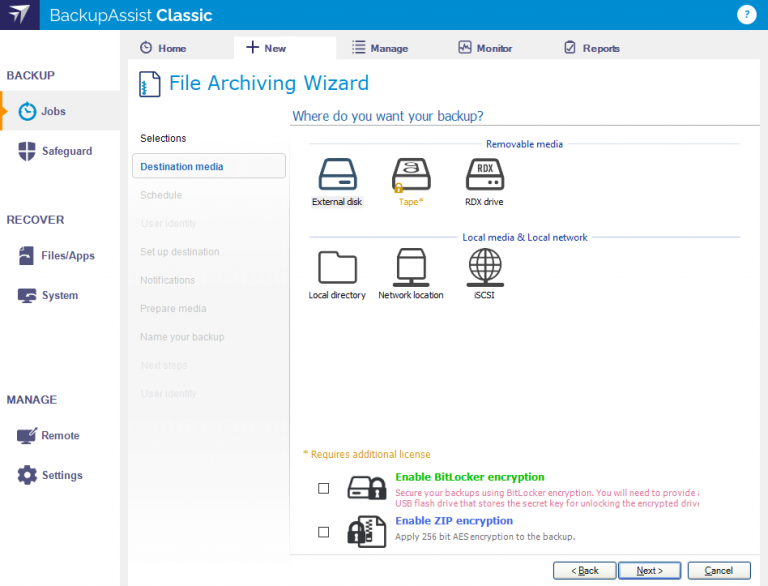Pick Local directory as destination

337,268
